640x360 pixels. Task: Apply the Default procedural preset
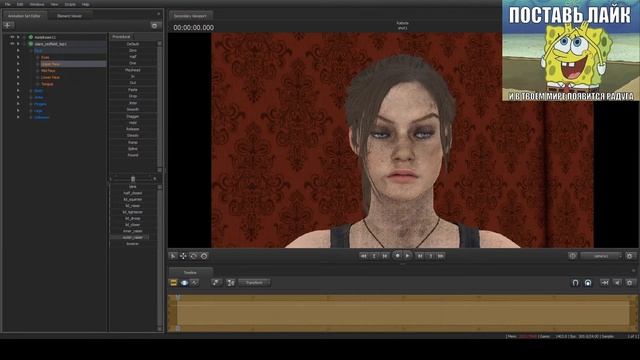133,44
